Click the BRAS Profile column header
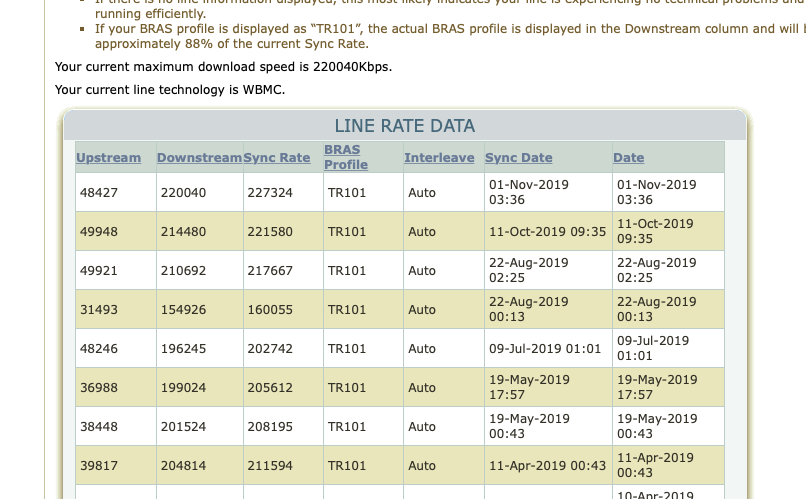The image size is (806, 499). (x=346, y=157)
